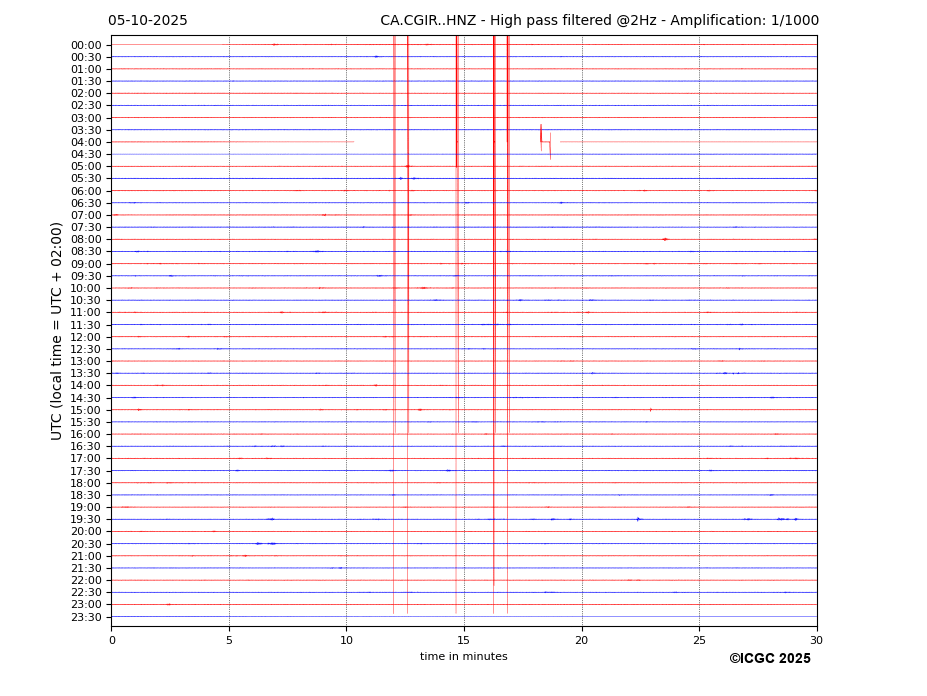Screen dimensions: 927x696
Task: Click the 25 minute x-axis tick
Action: pos(699,640)
